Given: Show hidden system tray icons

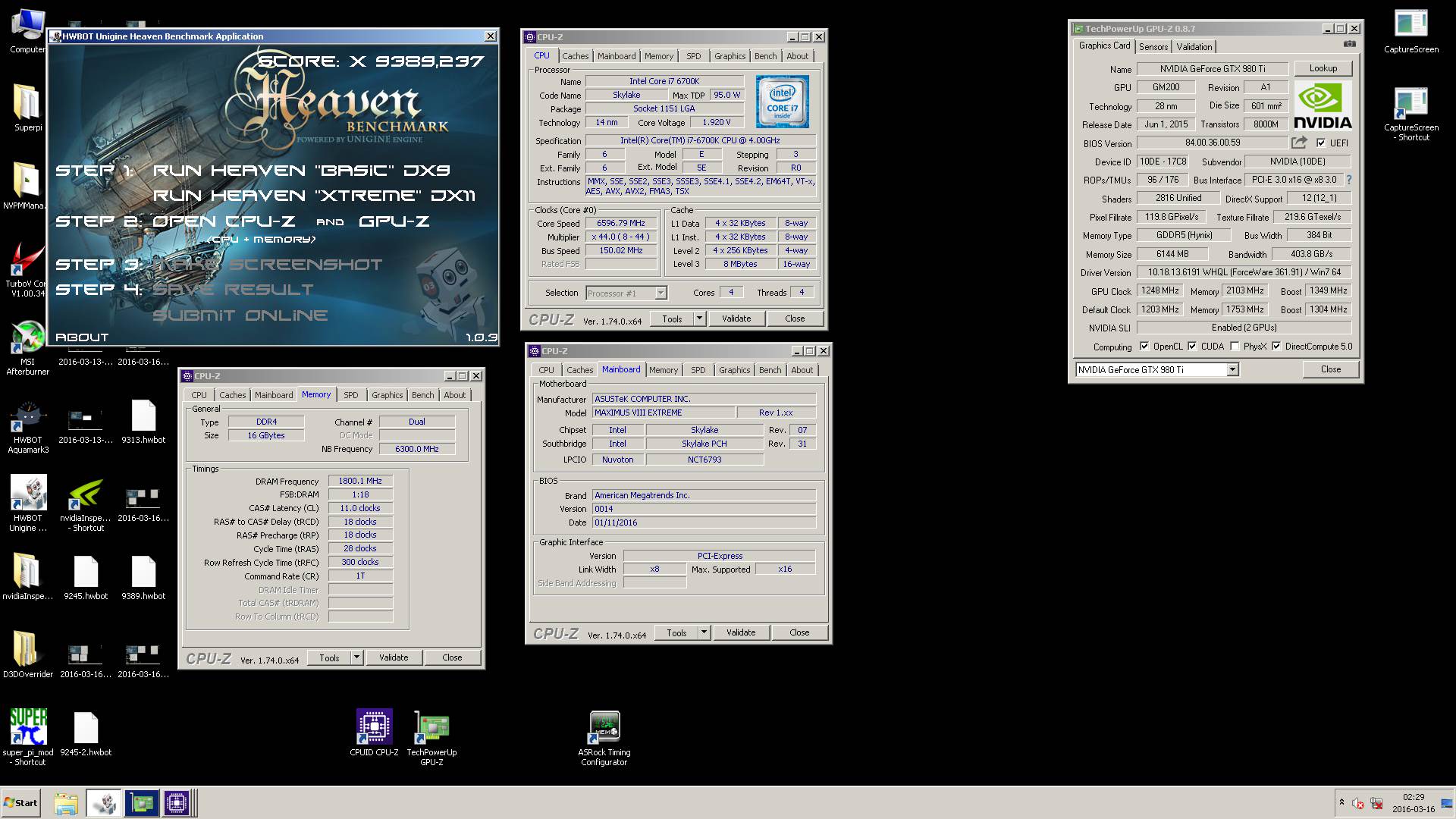Looking at the screenshot, I should point(1341,802).
